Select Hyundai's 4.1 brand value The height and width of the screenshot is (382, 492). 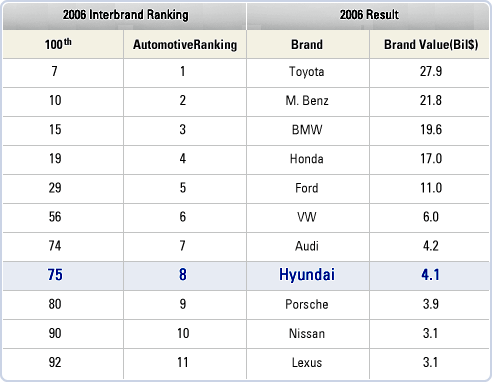431,275
